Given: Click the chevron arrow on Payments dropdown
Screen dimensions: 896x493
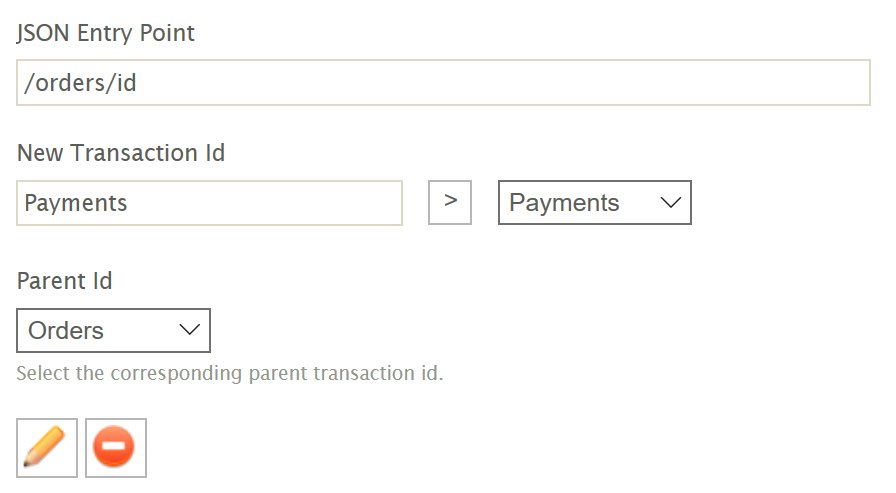Looking at the screenshot, I should [671, 203].
